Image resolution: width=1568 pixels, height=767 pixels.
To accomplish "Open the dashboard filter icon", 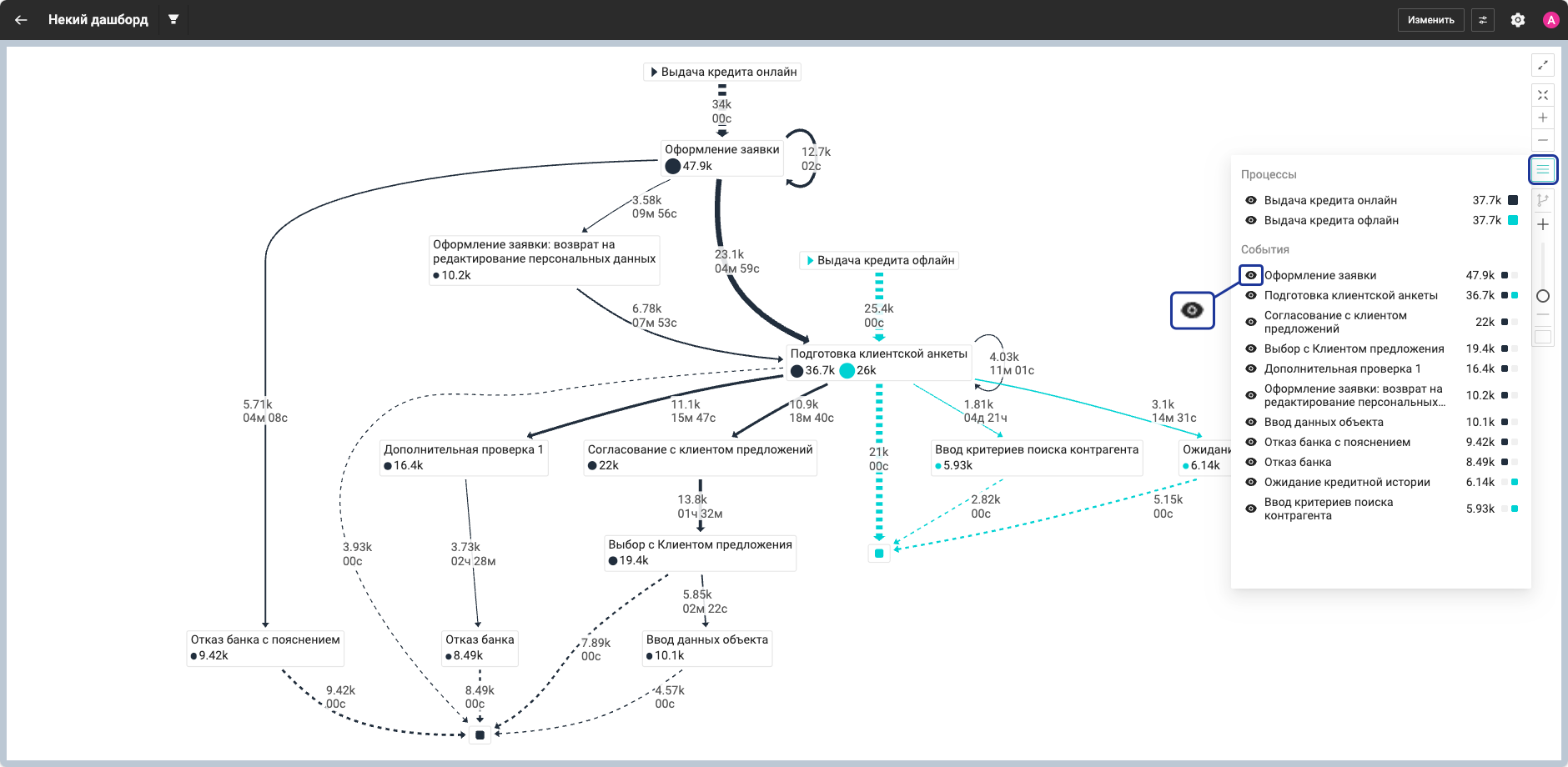I will tap(173, 19).
